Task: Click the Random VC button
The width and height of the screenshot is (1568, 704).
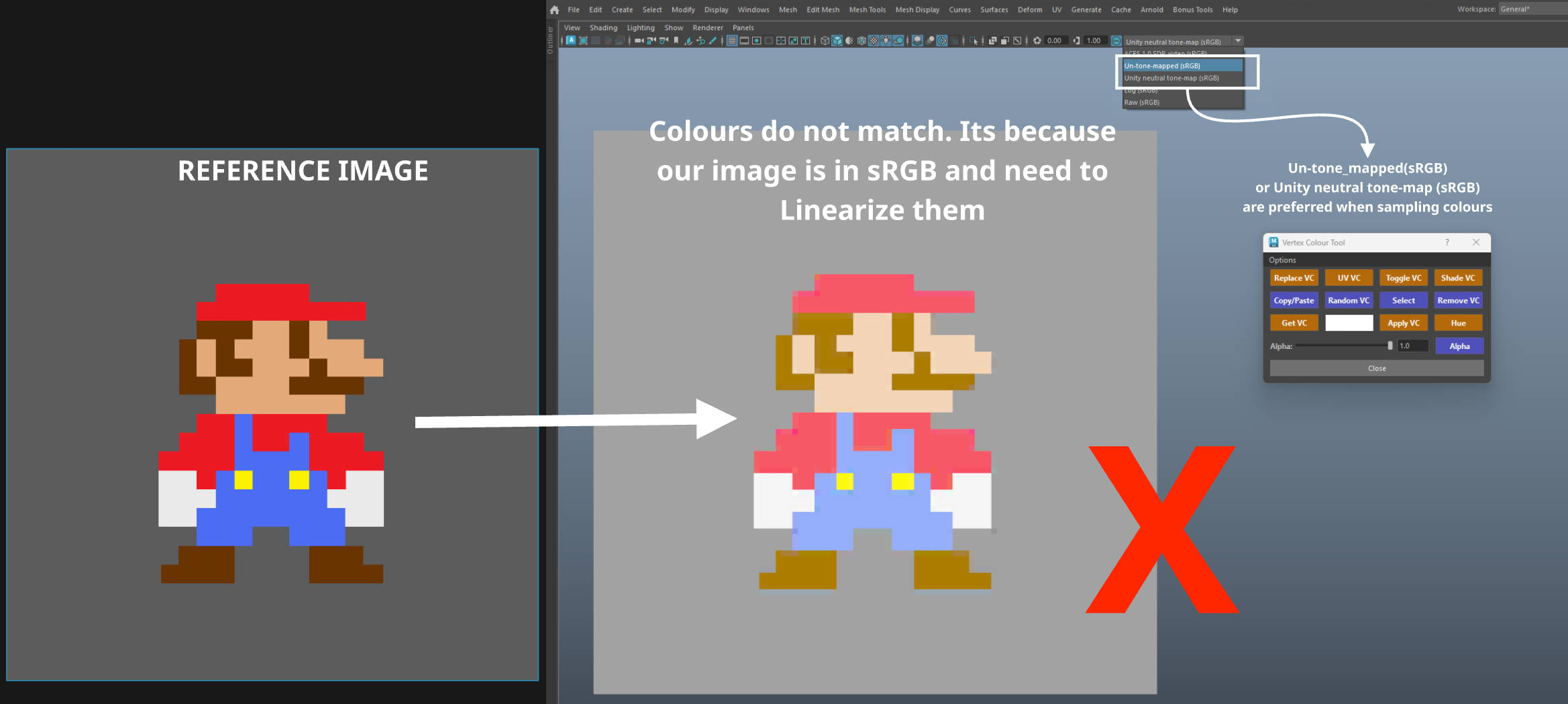Action: [x=1349, y=301]
